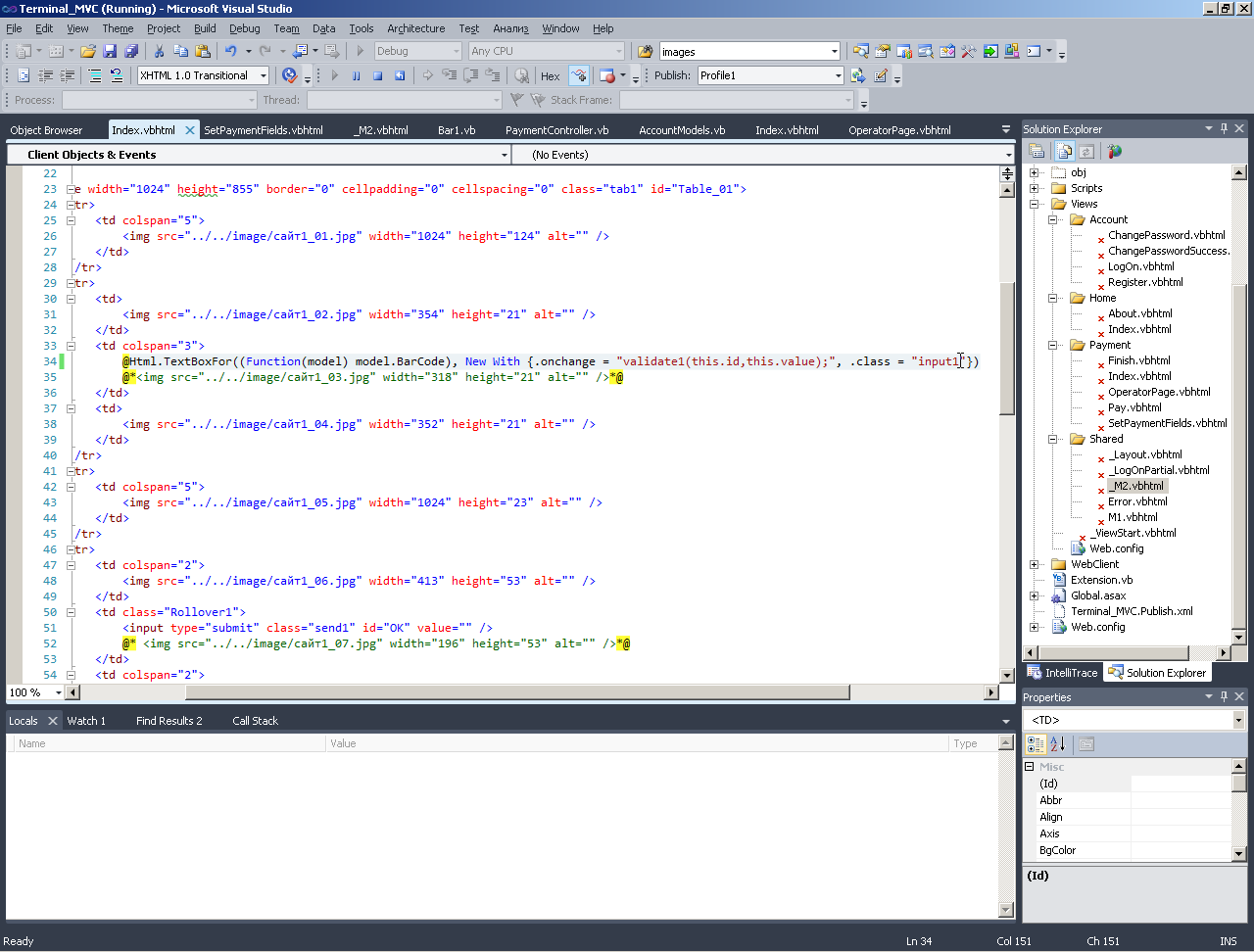Save the current file via floppy icon
Screen dimensions: 1254x952
point(110,51)
